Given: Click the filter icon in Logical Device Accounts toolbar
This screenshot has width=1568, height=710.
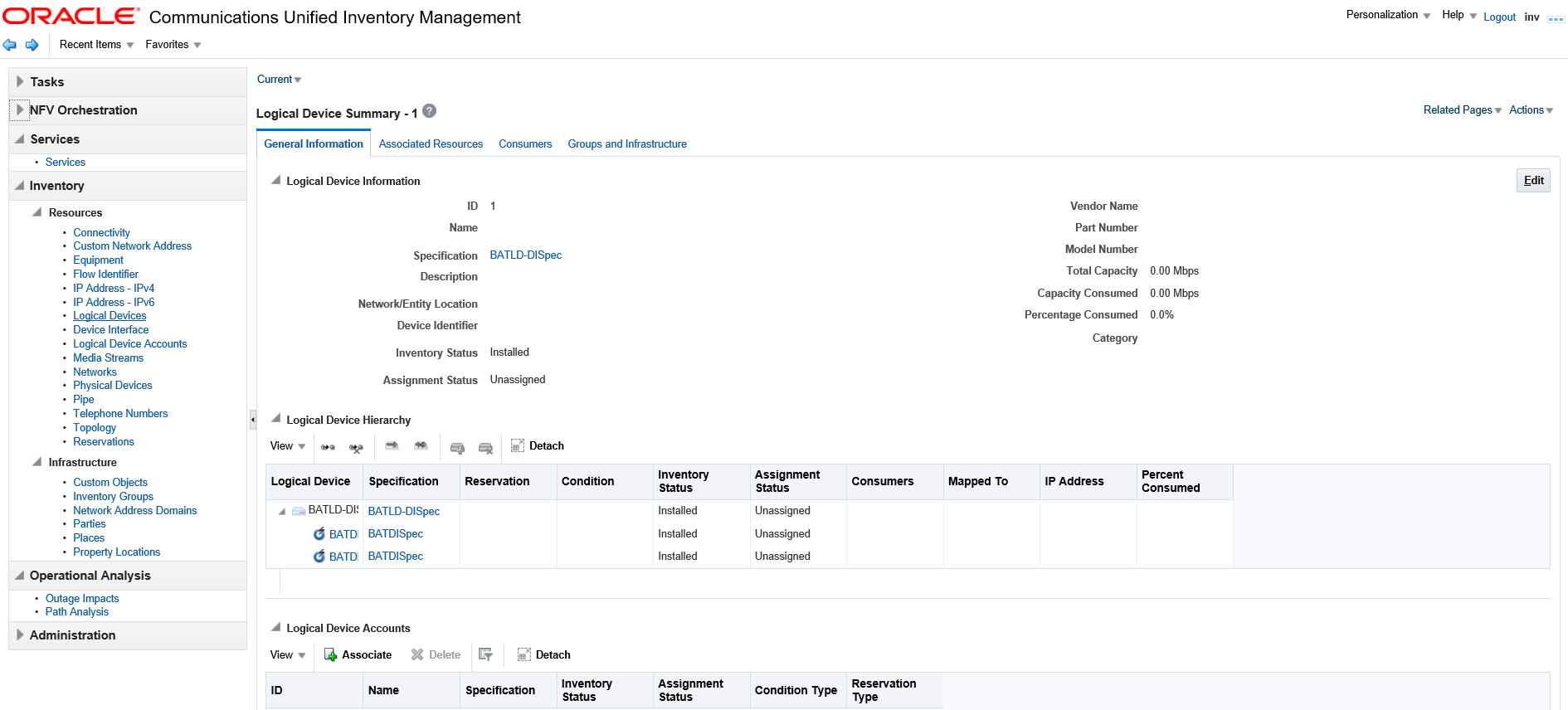Looking at the screenshot, I should coord(486,655).
